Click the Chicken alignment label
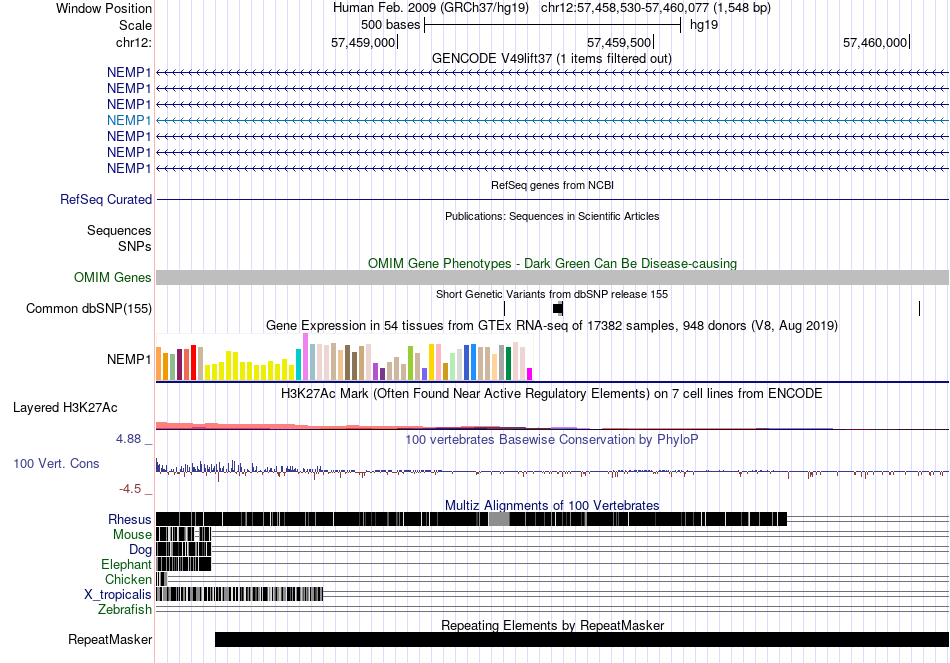The width and height of the screenshot is (950, 663). [x=128, y=579]
